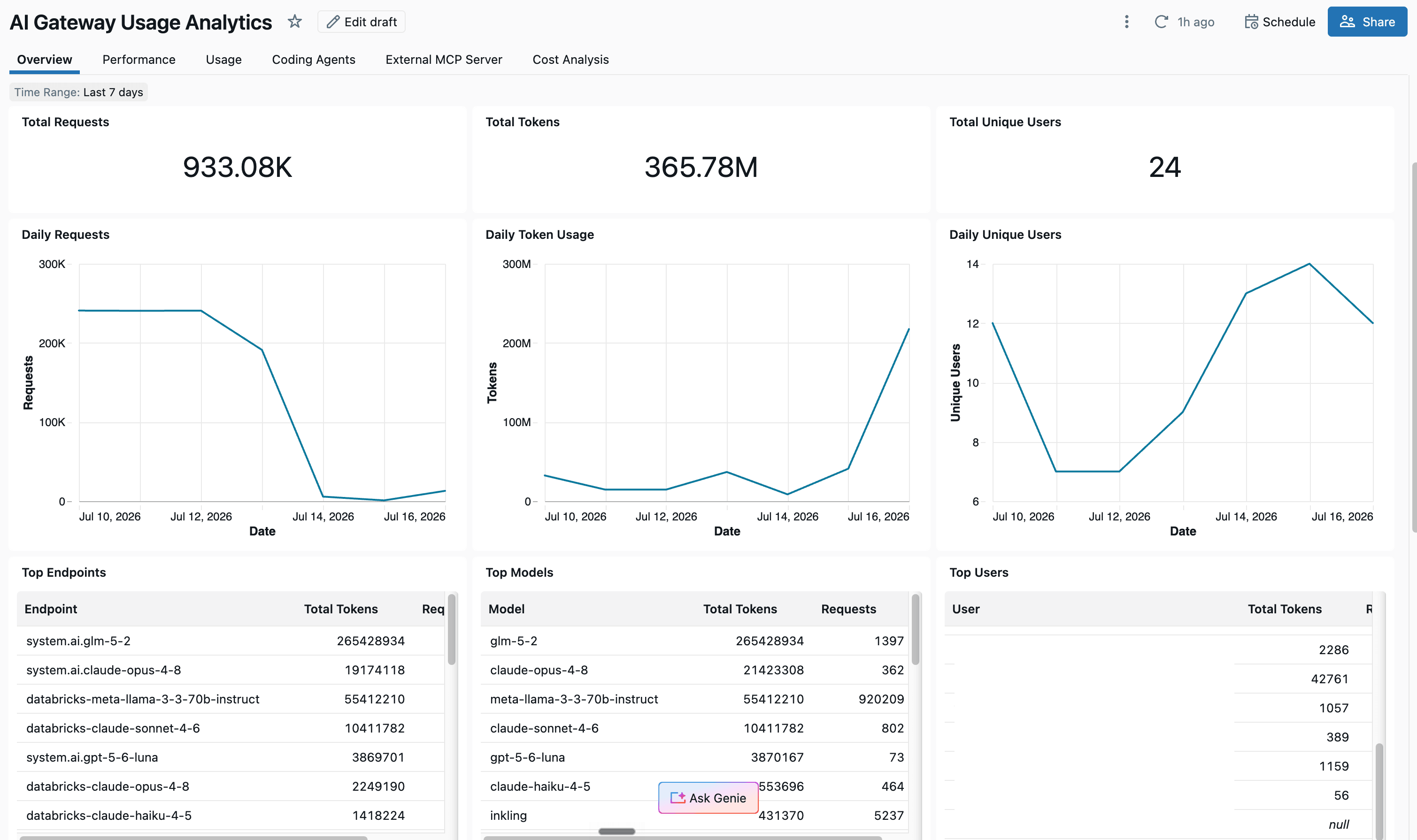Click the Ask Genie sparkle icon
Image resolution: width=1417 pixels, height=840 pixels.
point(678,798)
